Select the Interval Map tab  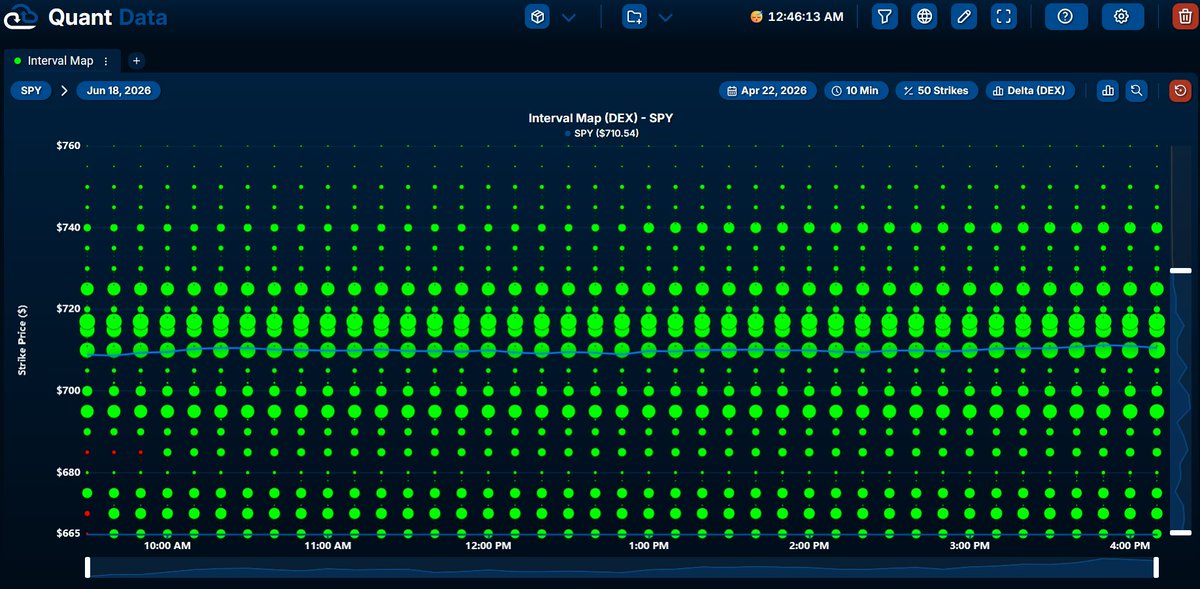click(x=60, y=61)
